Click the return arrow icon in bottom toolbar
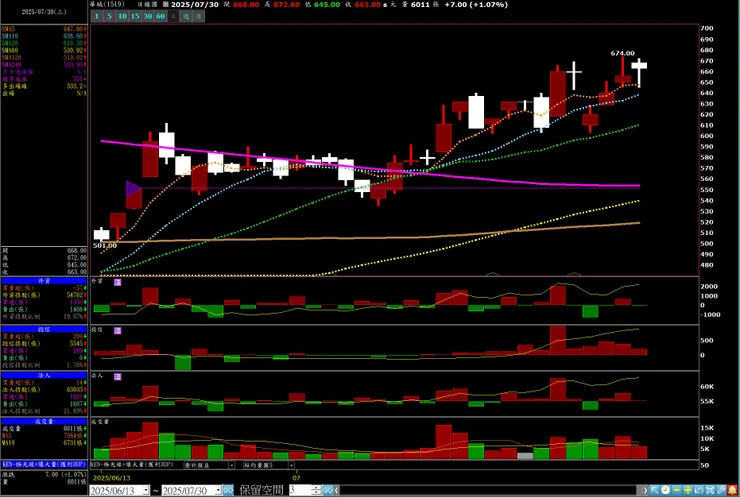 click(x=698, y=490)
